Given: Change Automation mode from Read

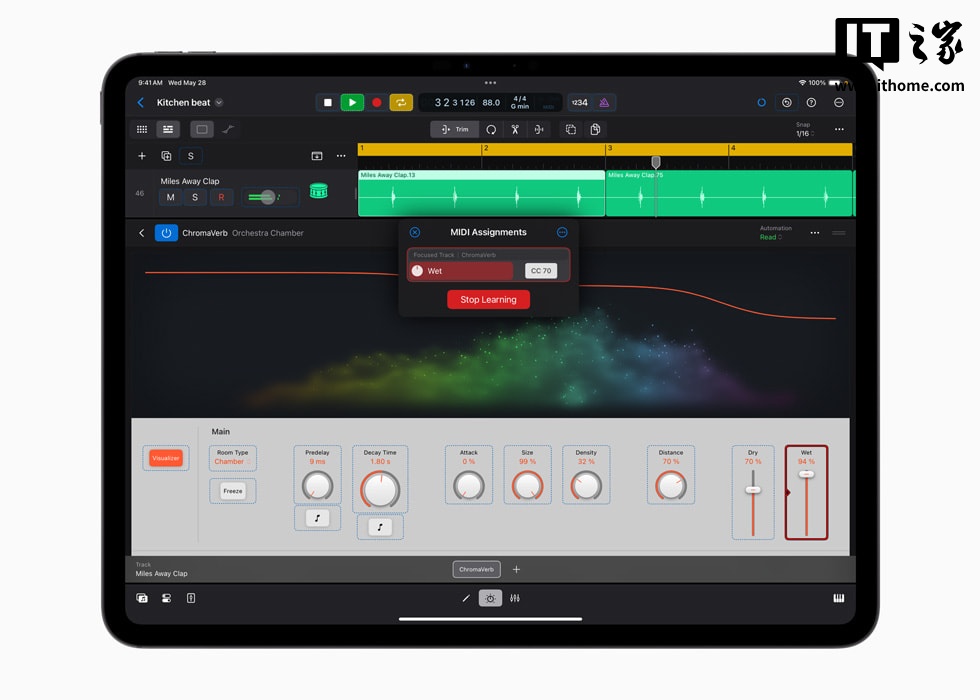Looking at the screenshot, I should tap(771, 237).
